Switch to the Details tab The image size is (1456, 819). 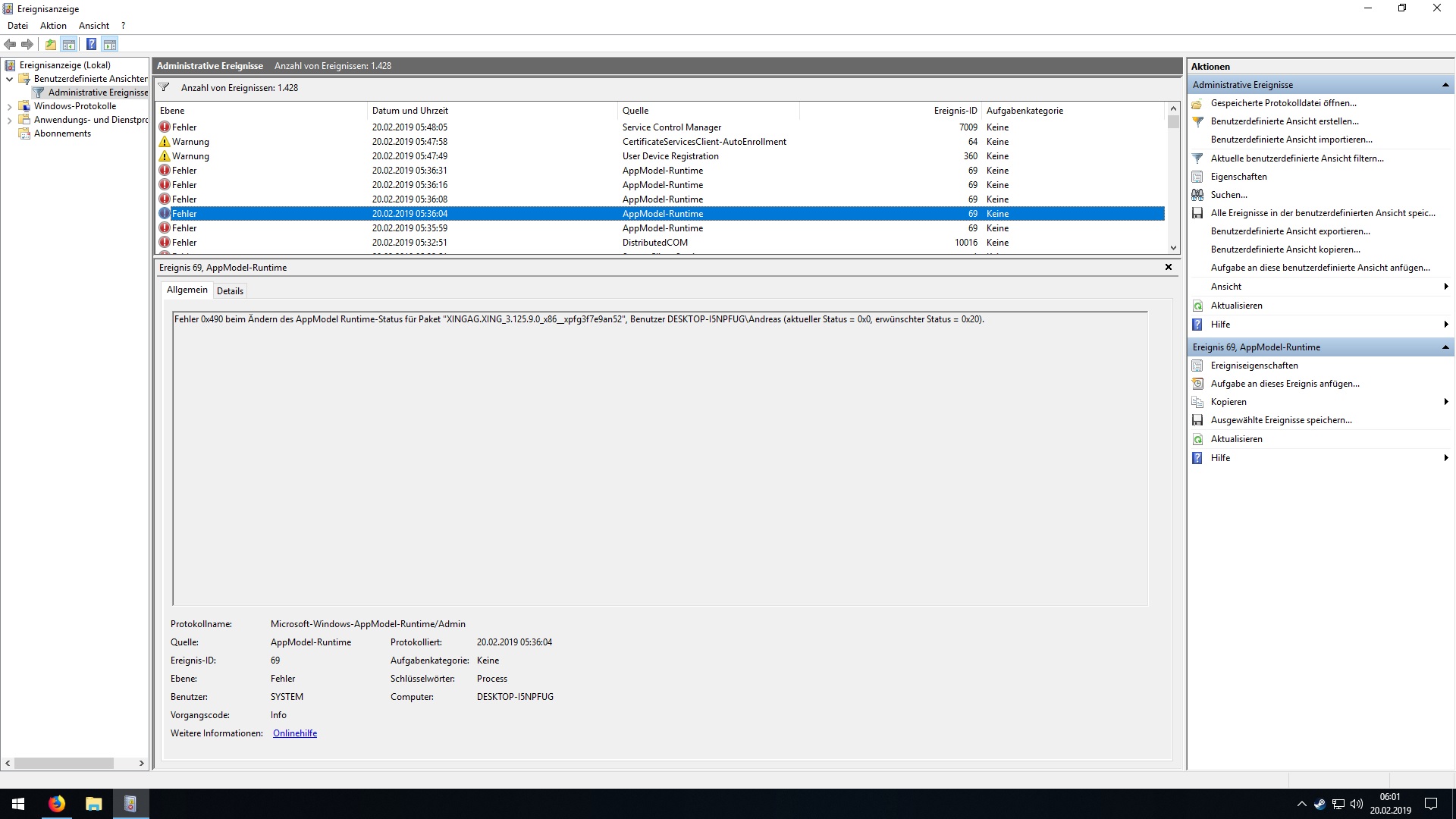coord(230,291)
